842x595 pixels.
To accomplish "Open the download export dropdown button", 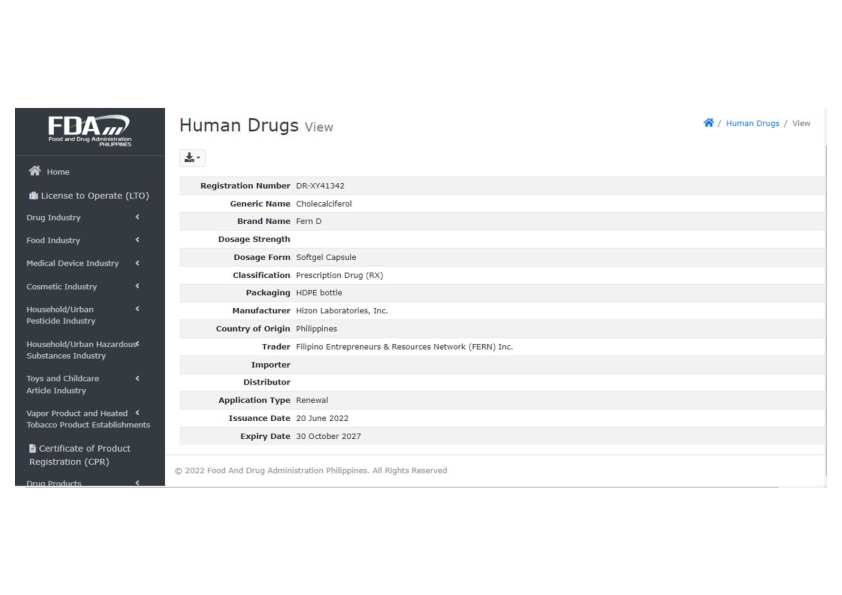I will point(192,158).
